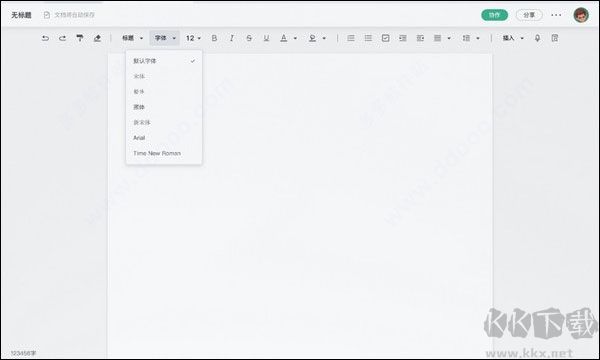The width and height of the screenshot is (600, 360).
Task: Expand the 标题 heading style dropdown
Action: click(132, 38)
